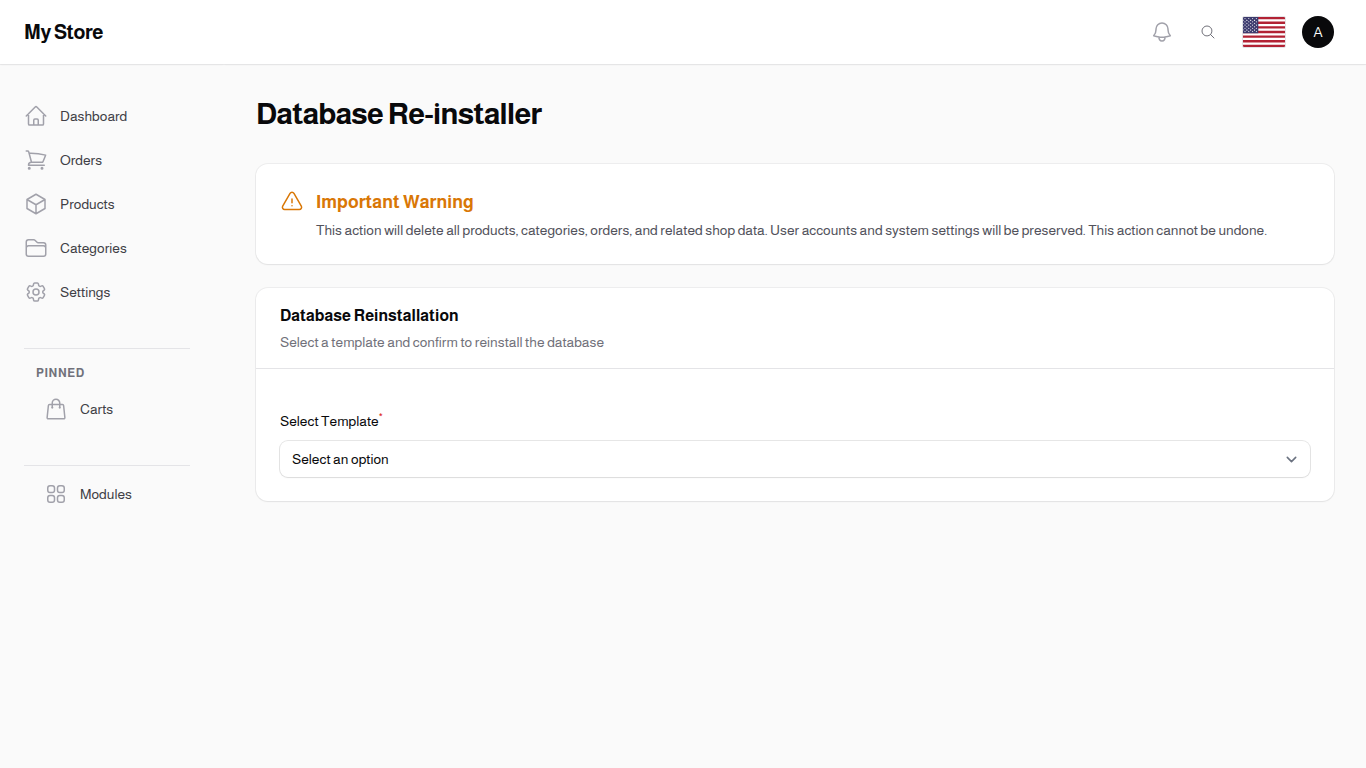Open Categories using the folder icon
This screenshot has height=768, width=1366.
[x=36, y=248]
